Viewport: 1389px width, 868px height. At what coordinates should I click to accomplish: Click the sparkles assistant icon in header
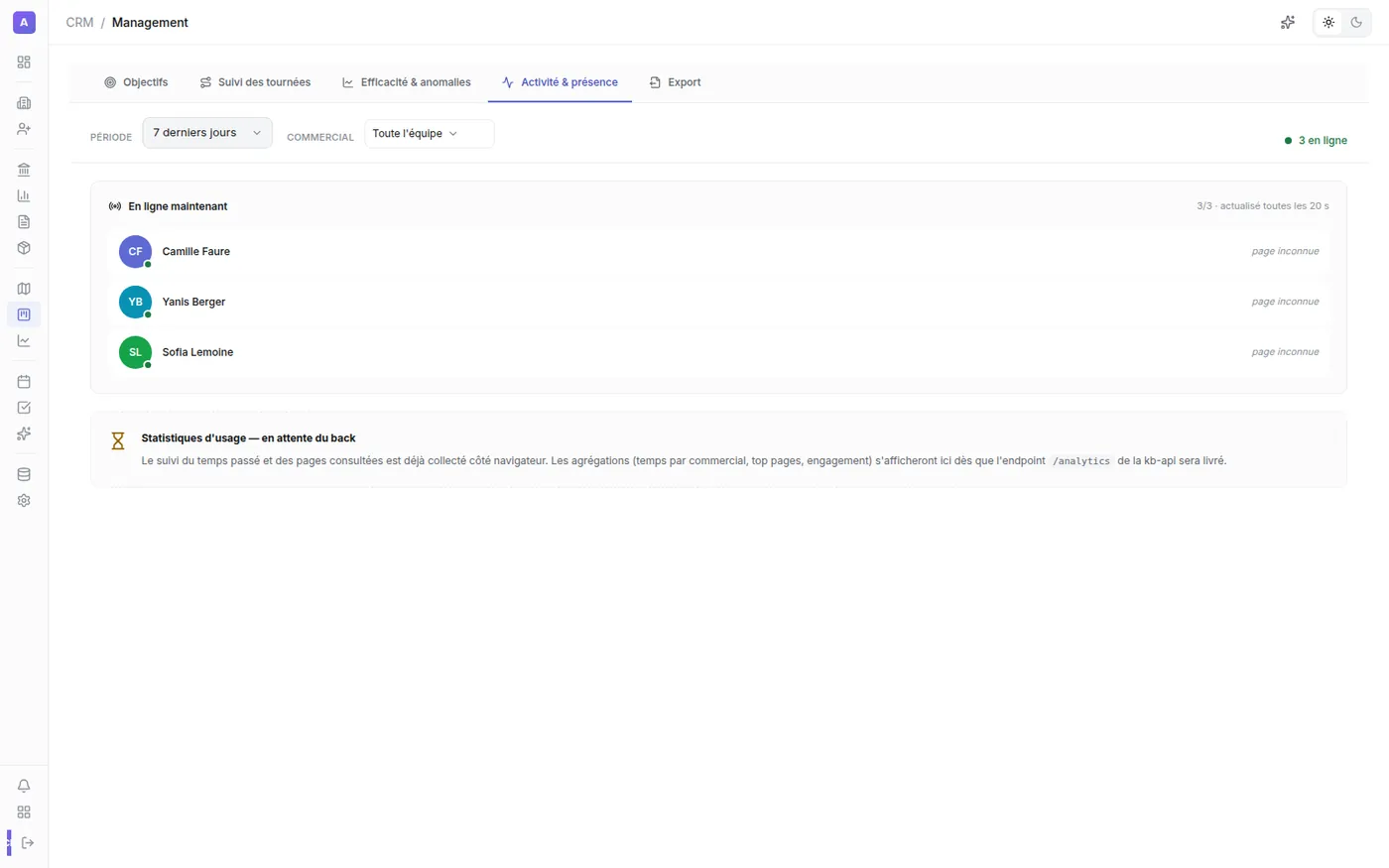1288,22
